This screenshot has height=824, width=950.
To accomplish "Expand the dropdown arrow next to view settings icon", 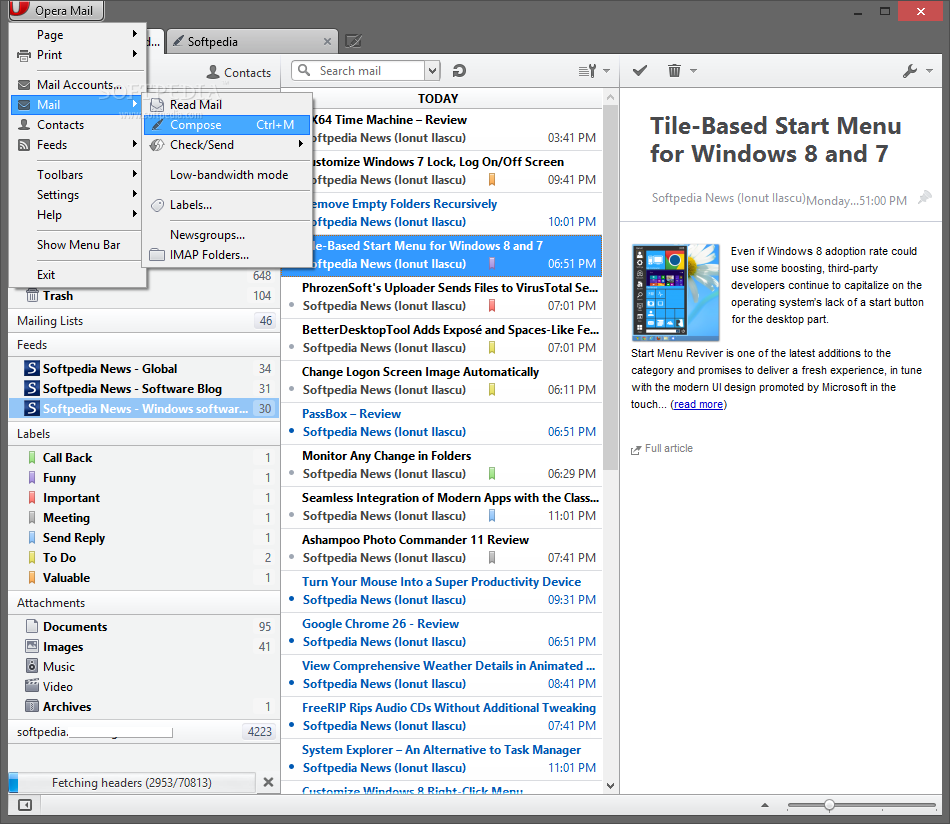I will click(x=606, y=71).
